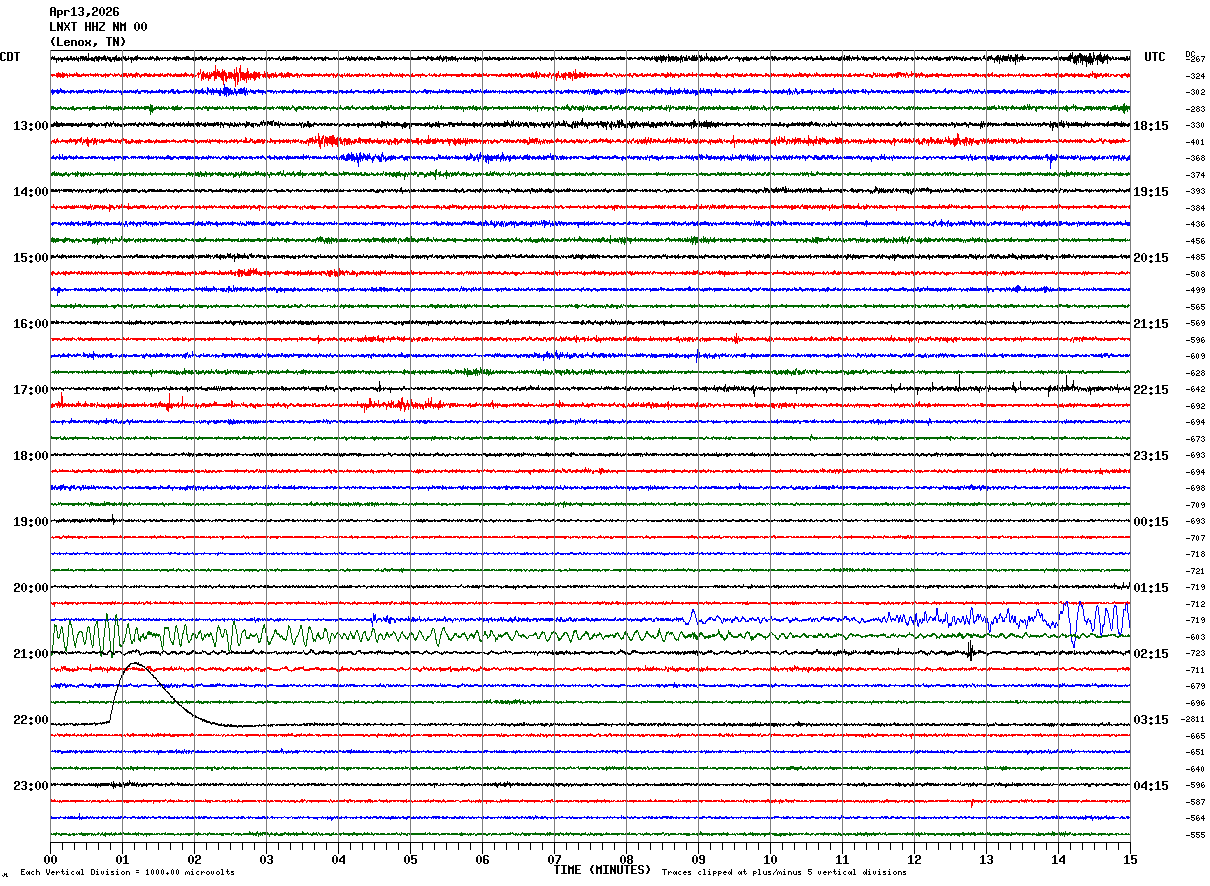The width and height of the screenshot is (1210, 886).
Task: Click the 13:00 CDT time label
Action: point(30,126)
